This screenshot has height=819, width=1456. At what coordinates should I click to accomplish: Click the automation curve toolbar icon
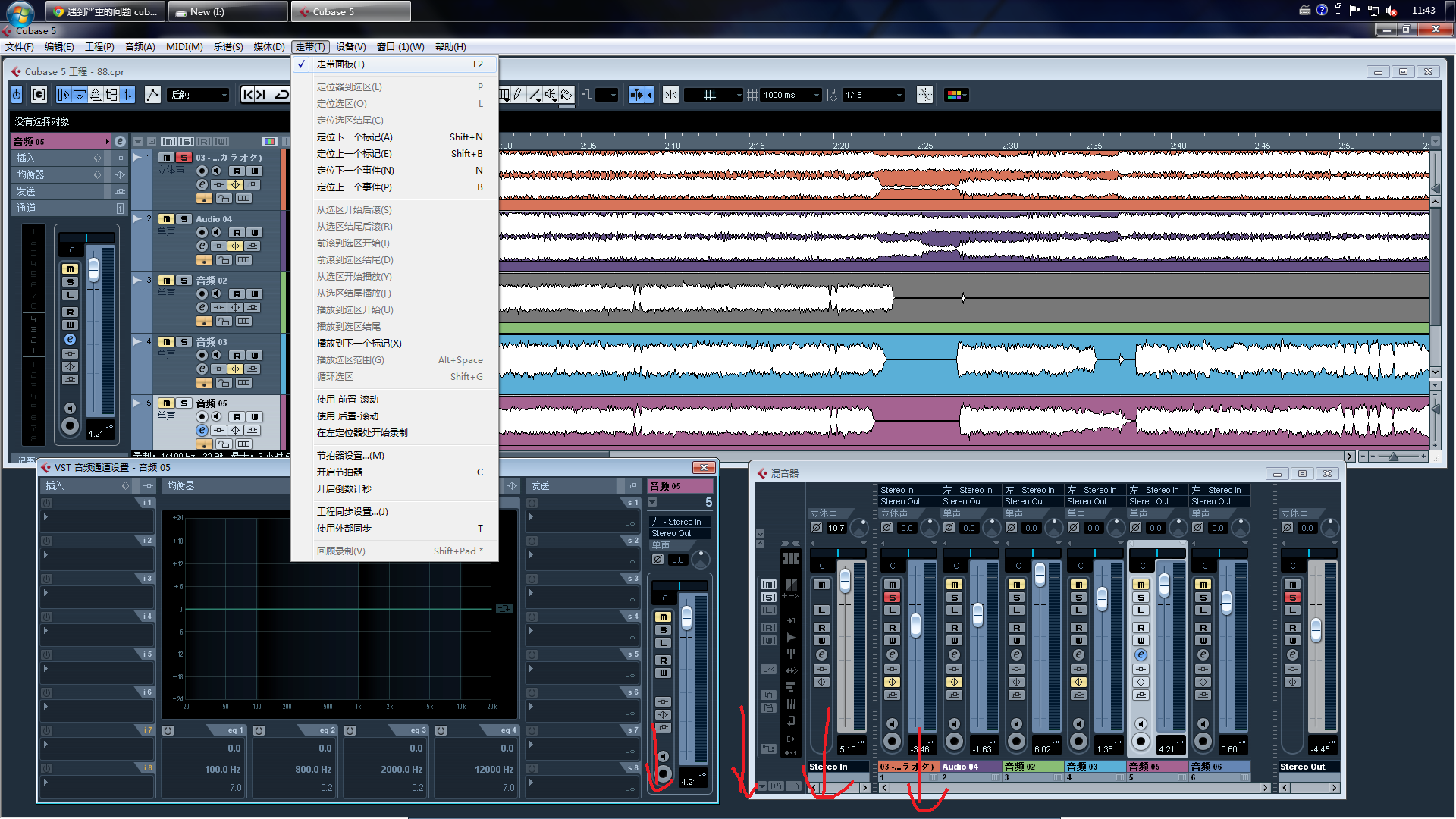(152, 95)
